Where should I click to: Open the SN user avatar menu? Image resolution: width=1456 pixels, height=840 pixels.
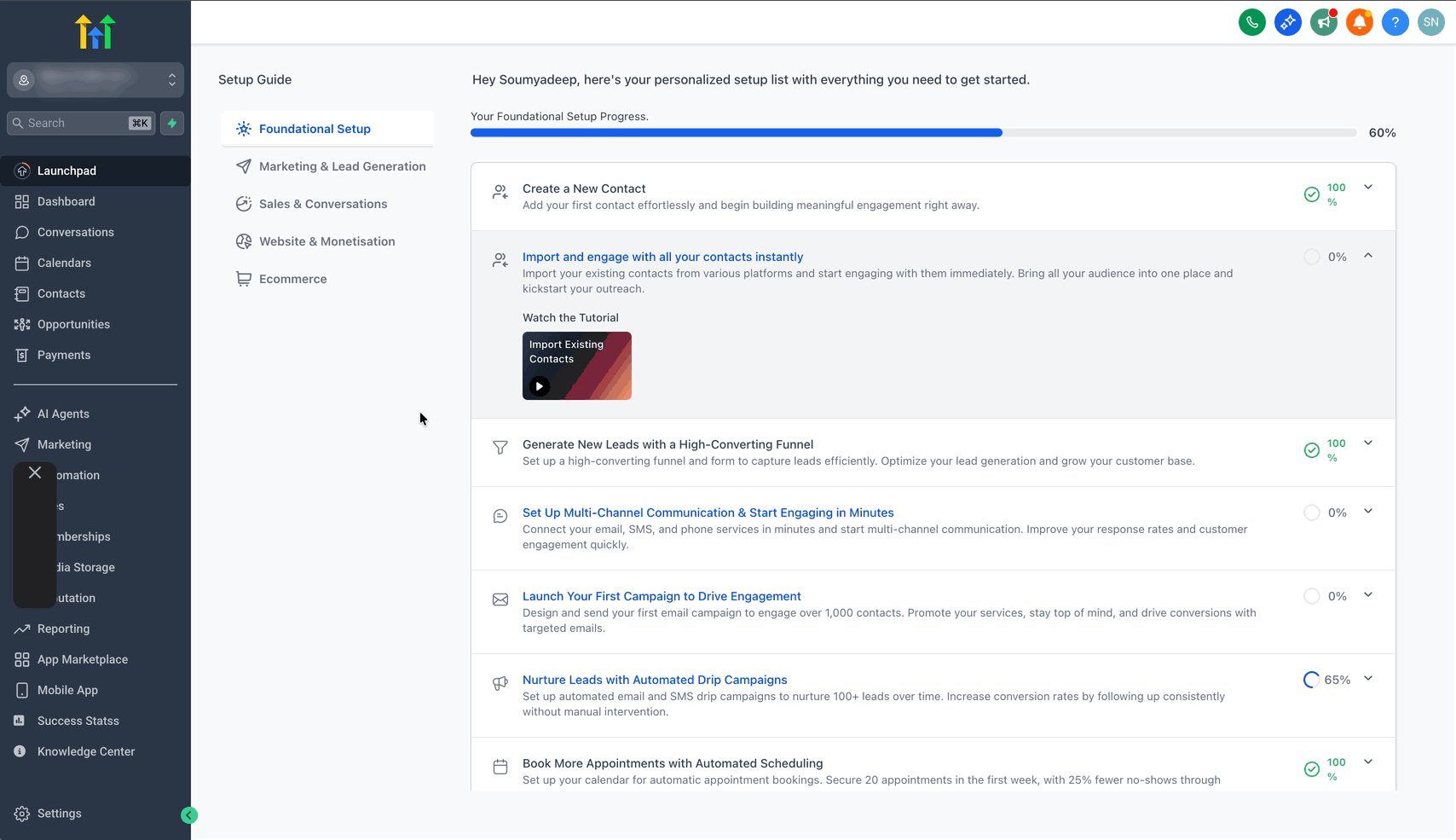1430,22
